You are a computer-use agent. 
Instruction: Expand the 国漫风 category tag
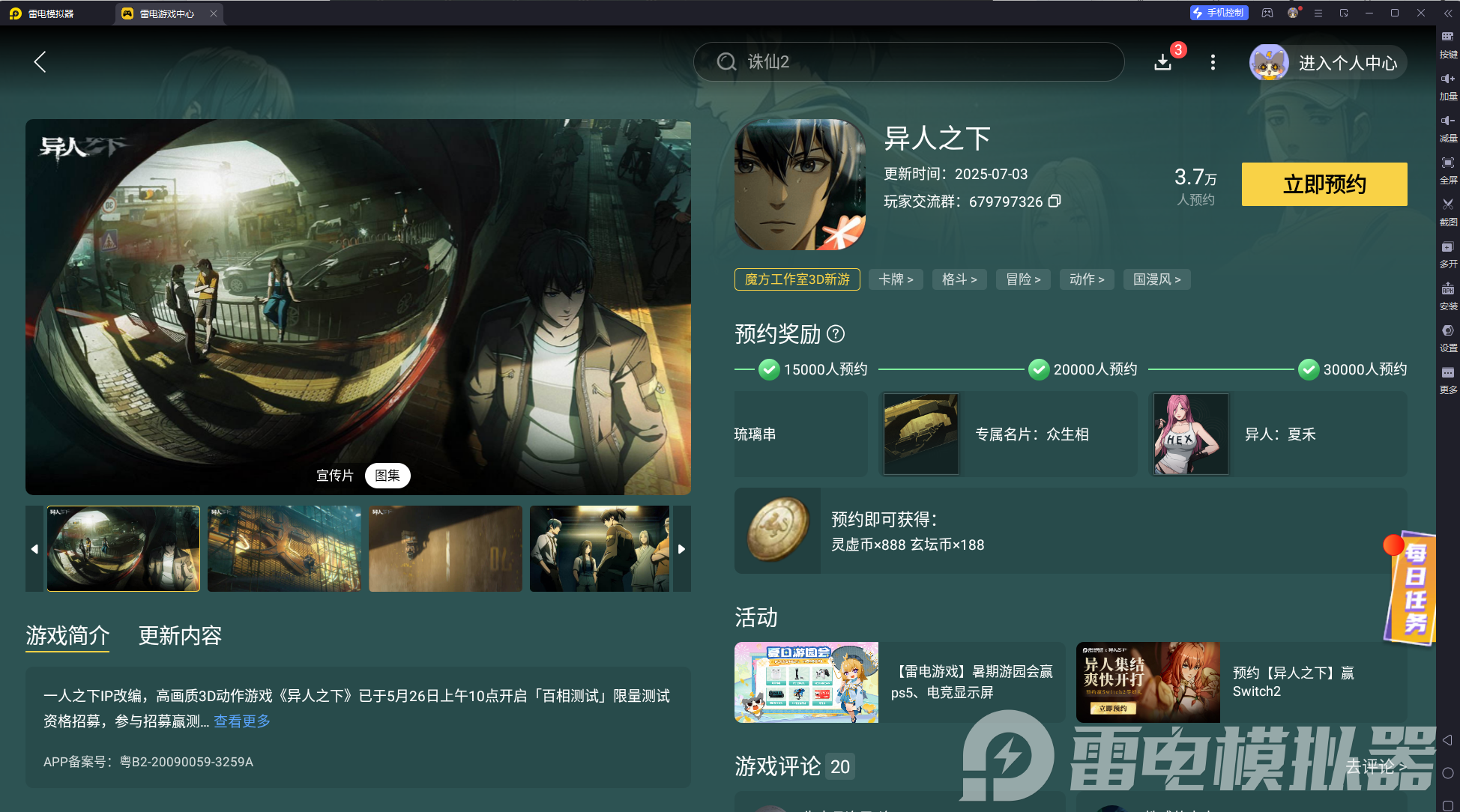click(1156, 279)
